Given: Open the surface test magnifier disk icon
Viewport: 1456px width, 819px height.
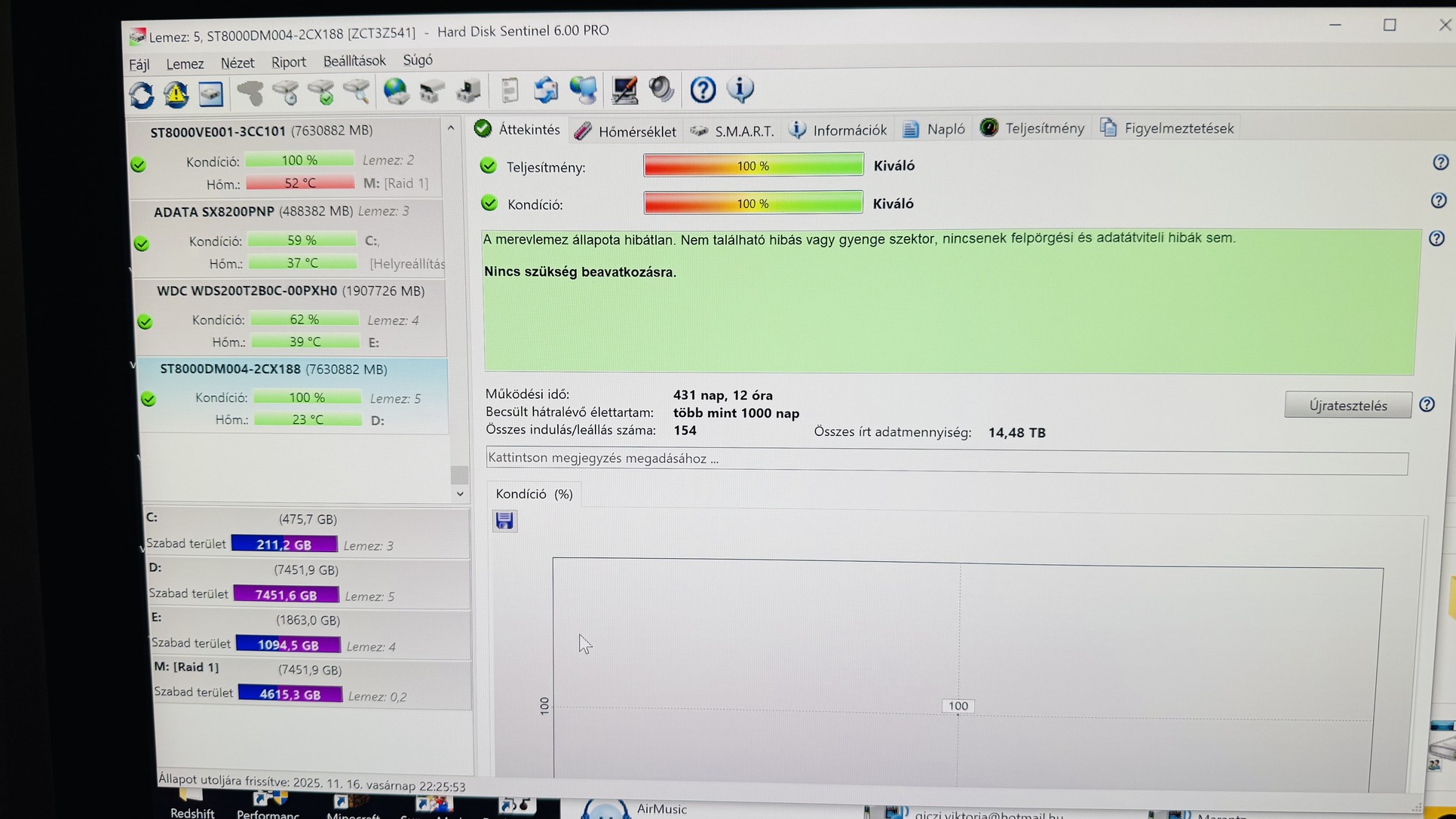Looking at the screenshot, I should point(357,92).
